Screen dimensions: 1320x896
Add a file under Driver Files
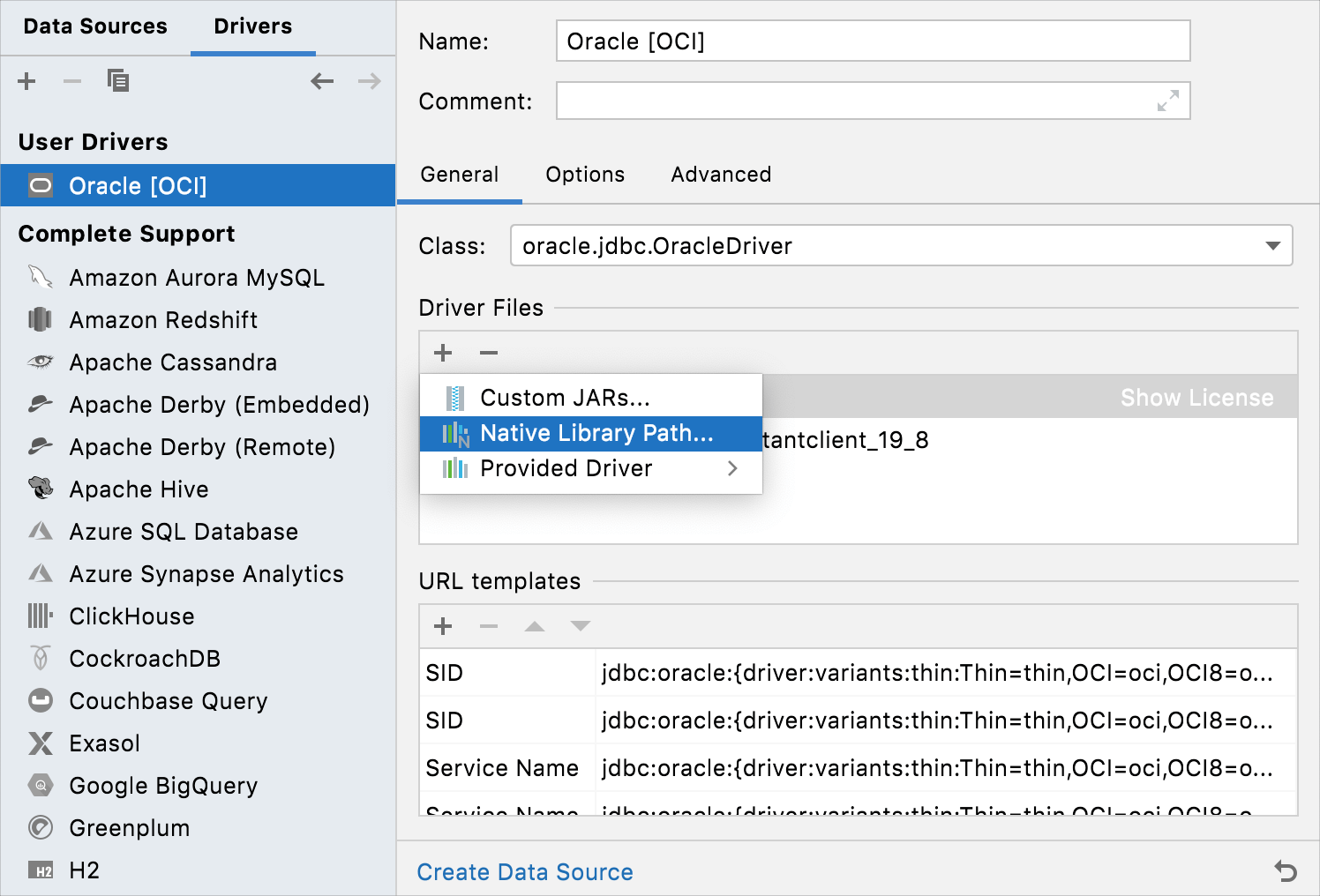pos(443,352)
